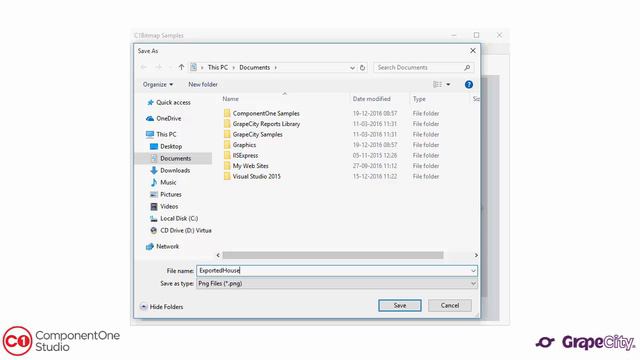Viewport: 640px width, 360px height.
Task: Click the Downloads arrow icon
Action: point(154,171)
